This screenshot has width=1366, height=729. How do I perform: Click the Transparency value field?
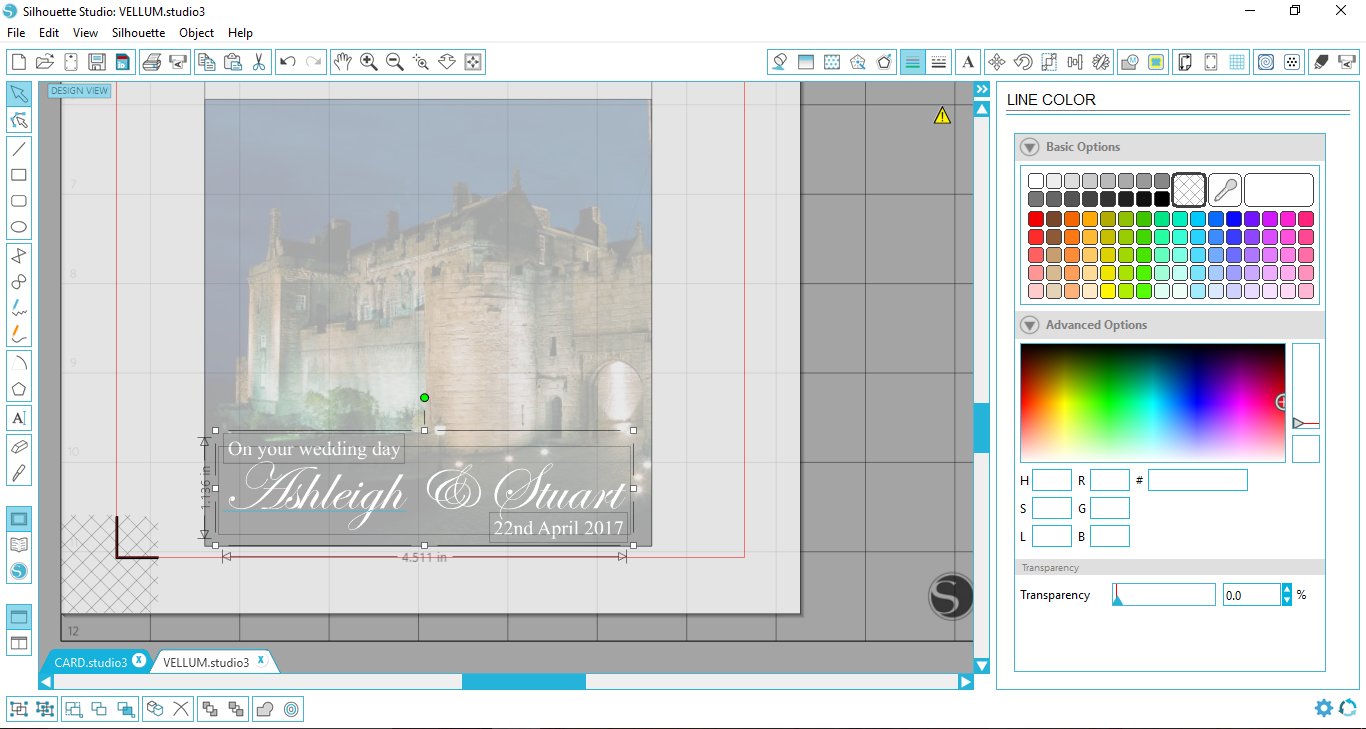(x=1251, y=595)
